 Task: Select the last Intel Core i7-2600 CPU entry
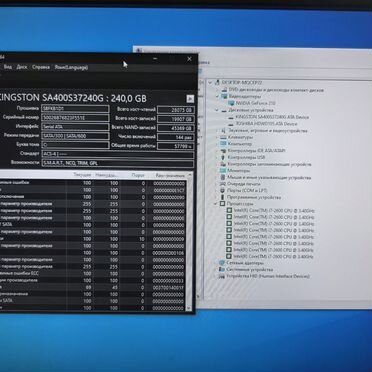point(273,256)
